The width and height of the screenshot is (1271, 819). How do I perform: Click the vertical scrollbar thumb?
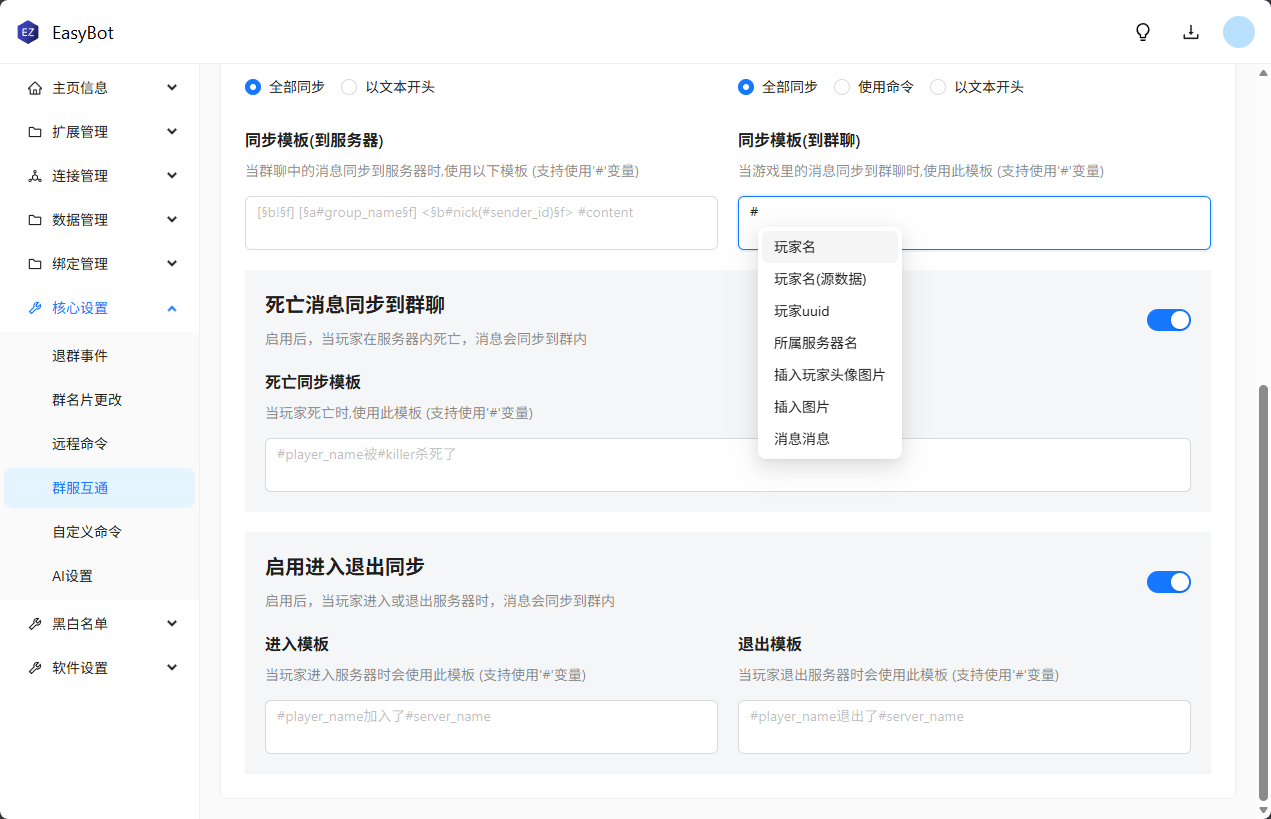pyautogui.click(x=1262, y=590)
